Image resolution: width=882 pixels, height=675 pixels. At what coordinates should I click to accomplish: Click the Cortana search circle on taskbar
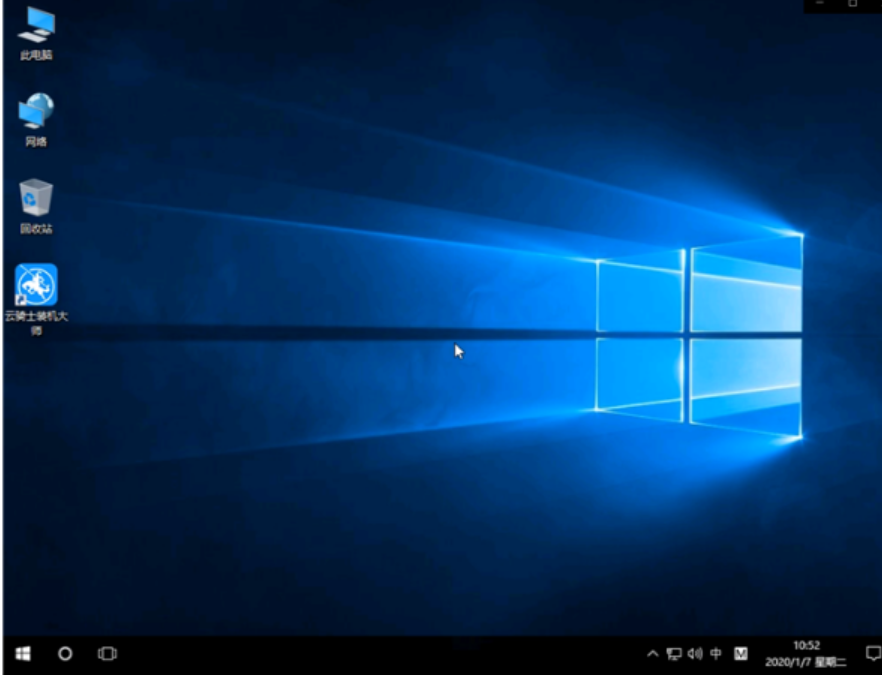point(65,653)
